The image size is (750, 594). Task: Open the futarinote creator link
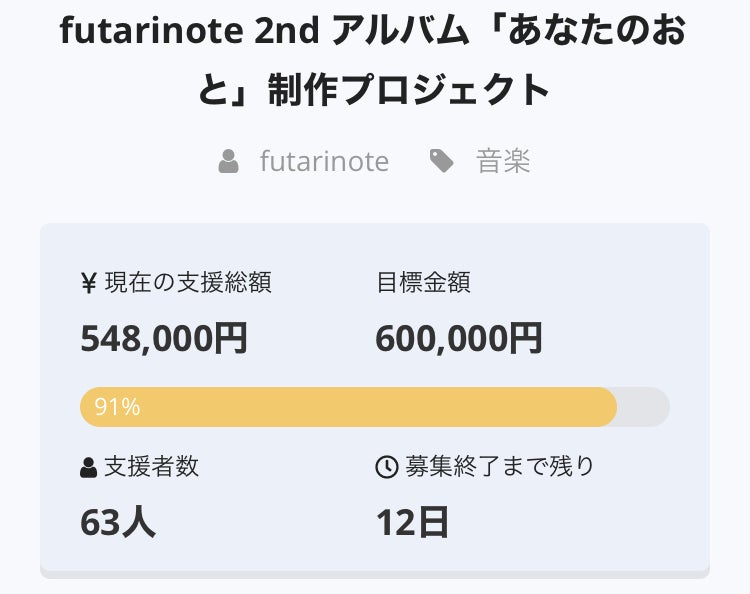coord(324,161)
